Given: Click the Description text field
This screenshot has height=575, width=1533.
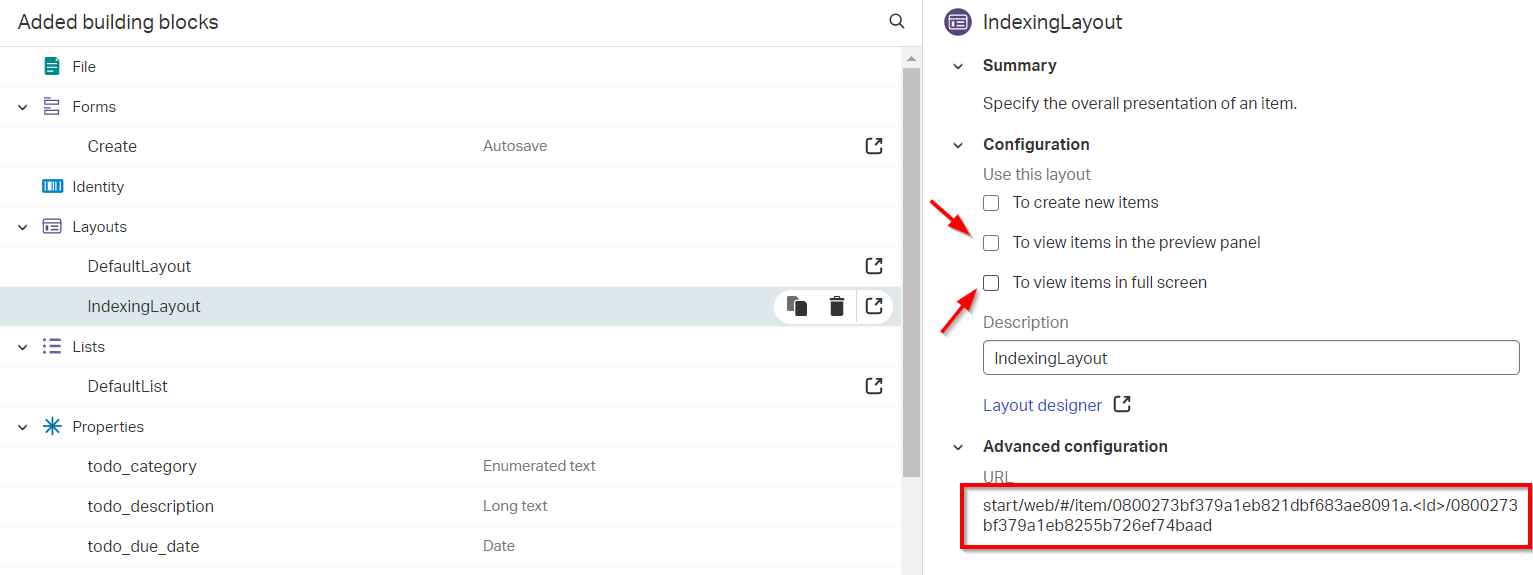Looking at the screenshot, I should pyautogui.click(x=1250, y=358).
